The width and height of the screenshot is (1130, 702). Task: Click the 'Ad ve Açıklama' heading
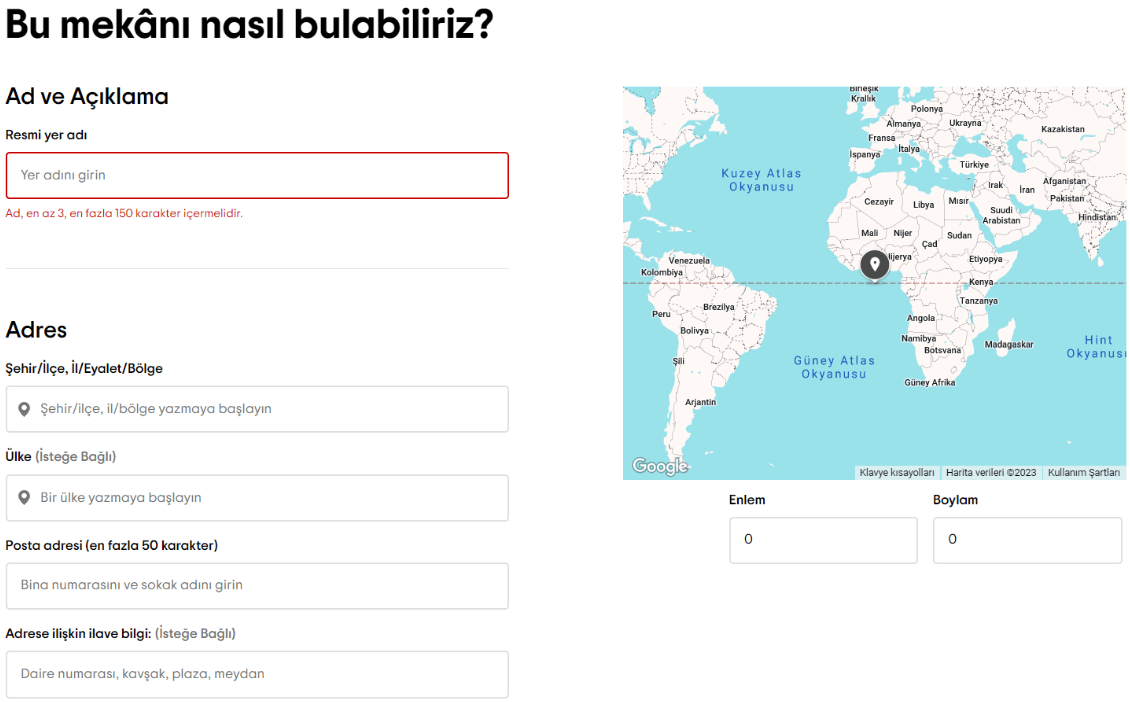click(x=86, y=97)
